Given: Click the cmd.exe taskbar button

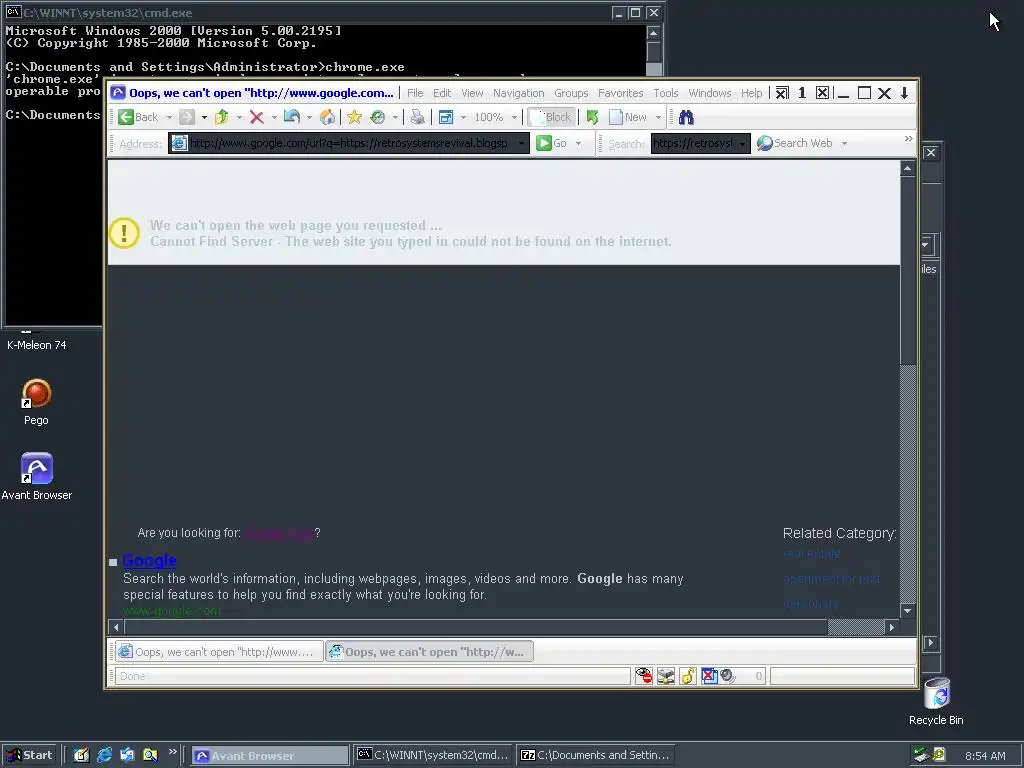Looking at the screenshot, I should tap(433, 755).
